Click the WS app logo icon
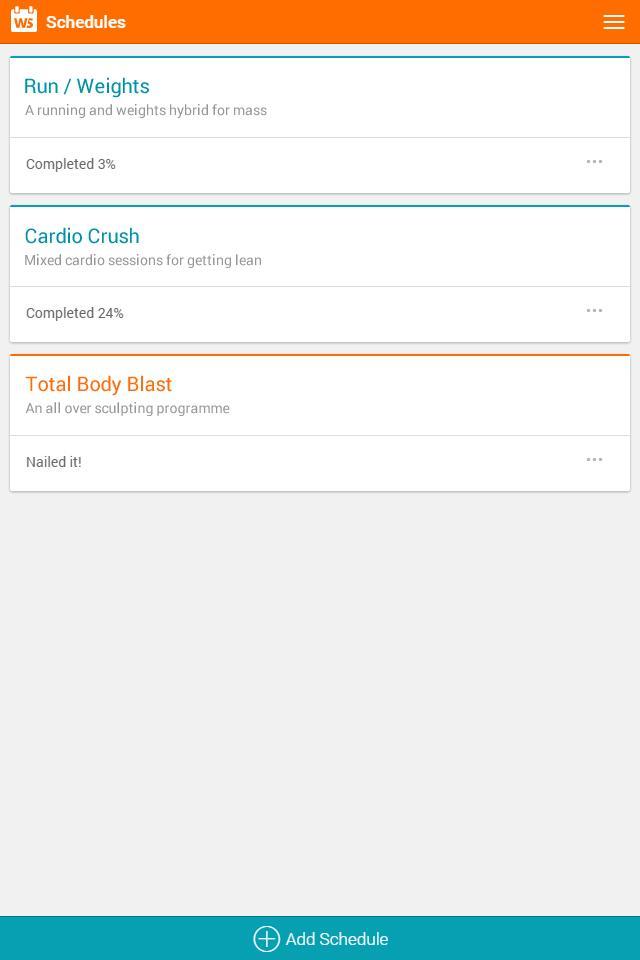 pyautogui.click(x=23, y=19)
